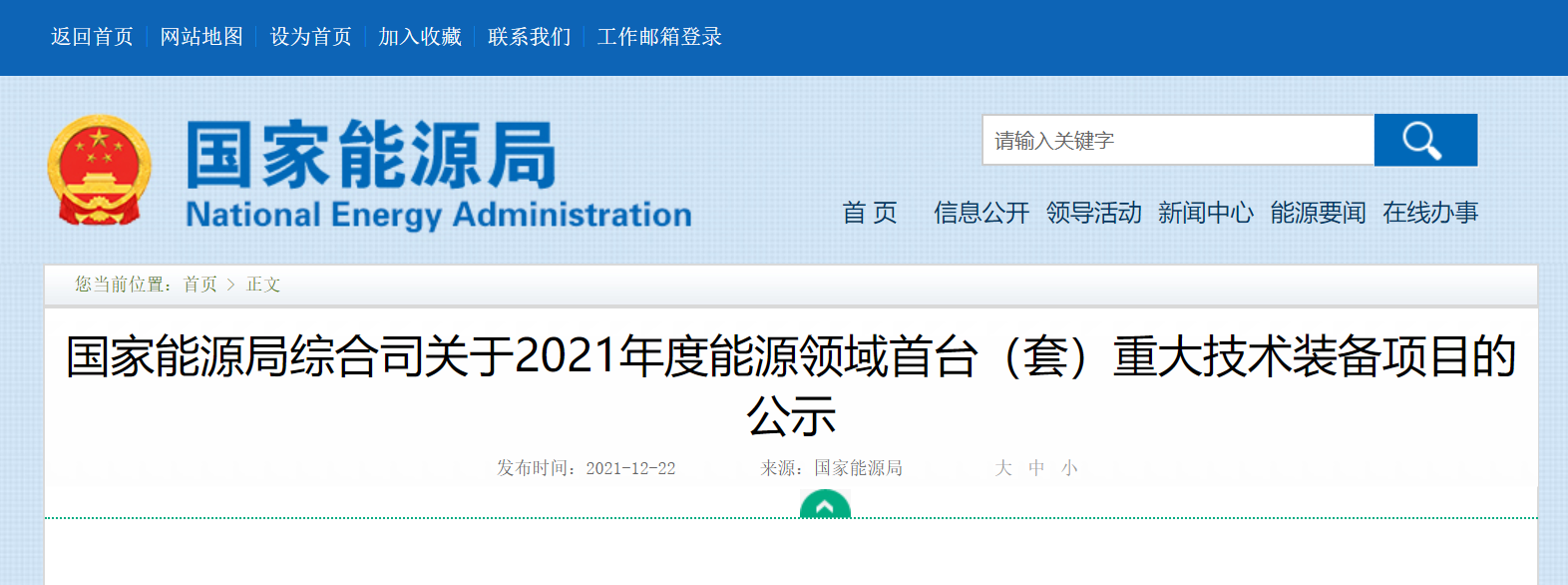Open the 领导活动 navigation menu

coord(1094,213)
